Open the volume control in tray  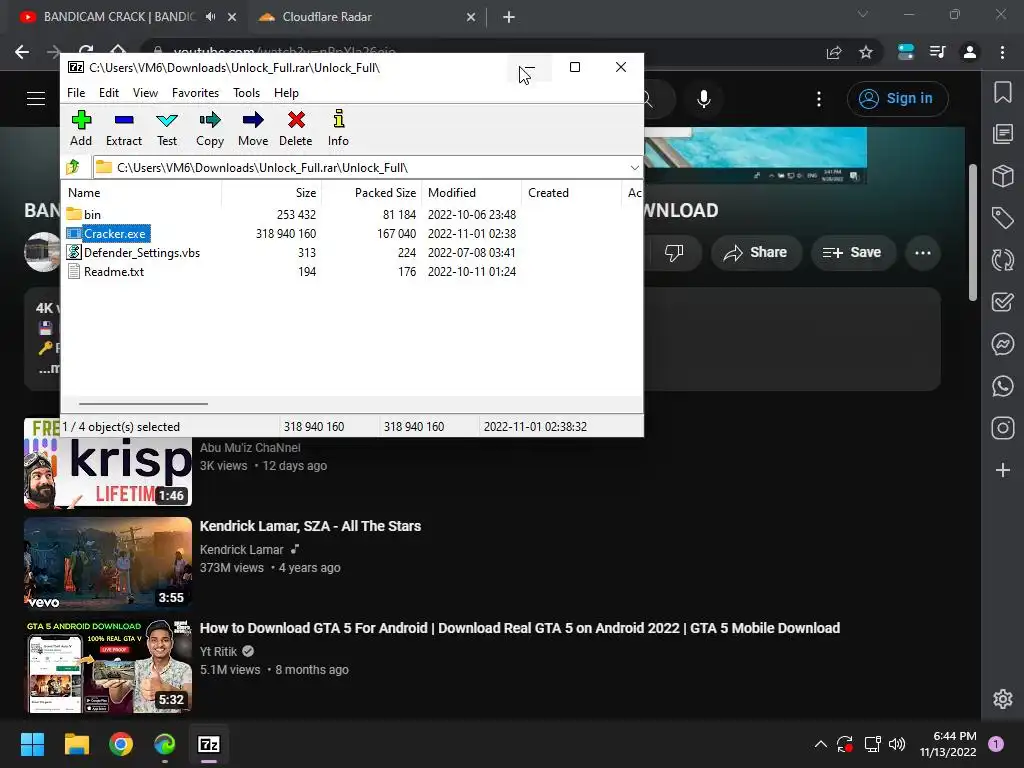coord(897,744)
